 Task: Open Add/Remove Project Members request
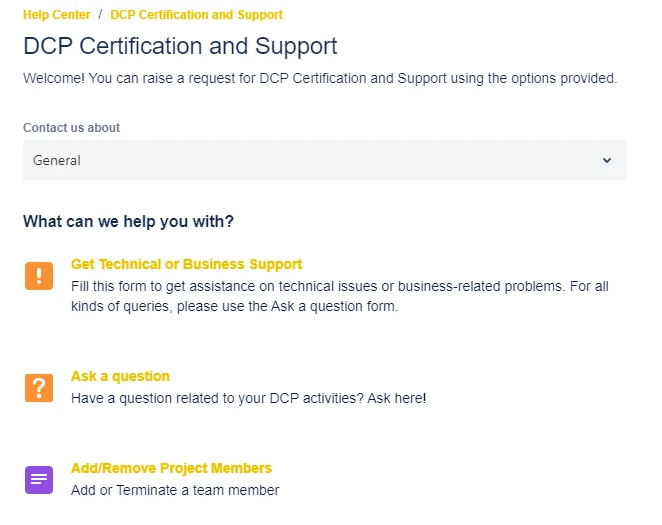(171, 468)
